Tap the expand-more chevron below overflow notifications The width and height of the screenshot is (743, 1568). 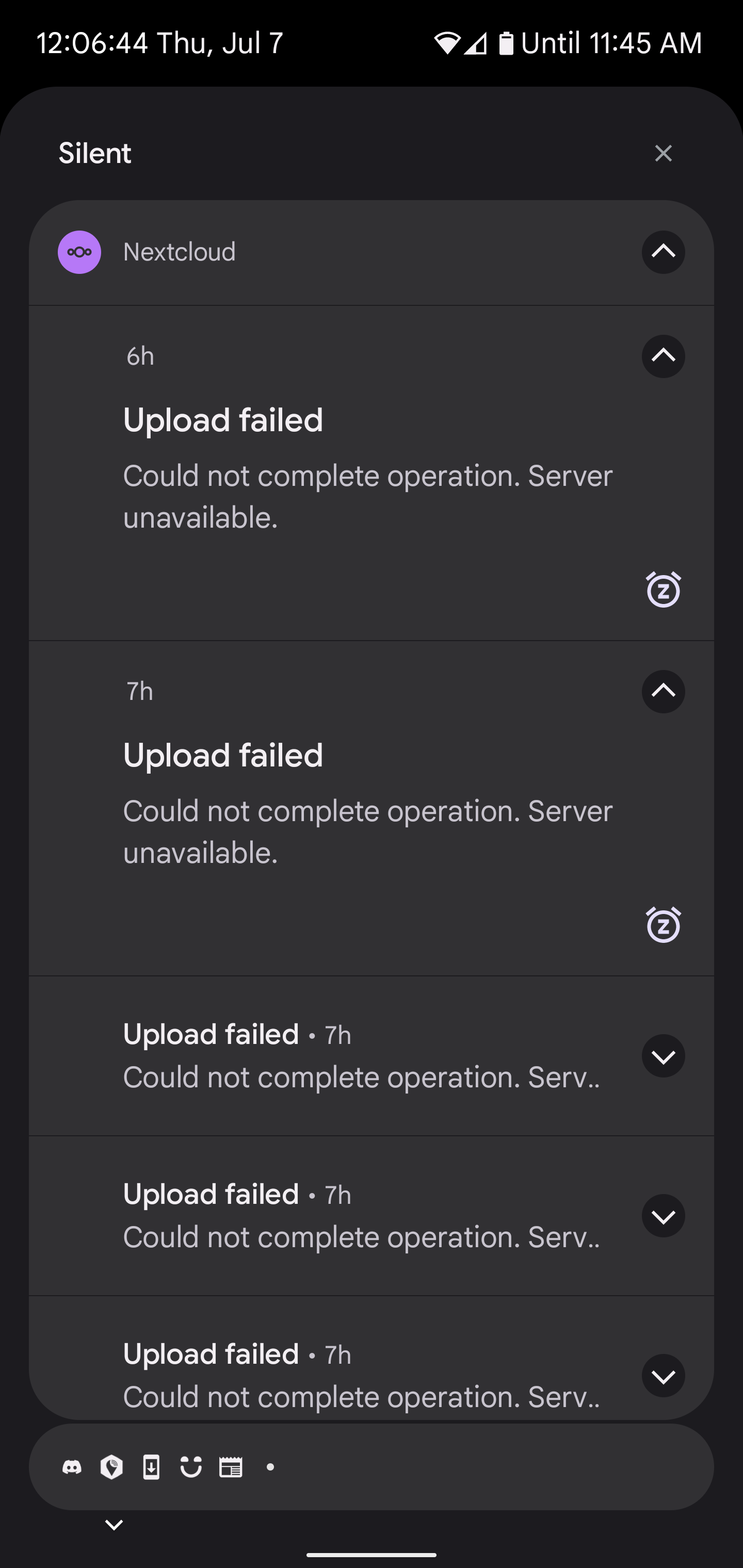tap(114, 1524)
